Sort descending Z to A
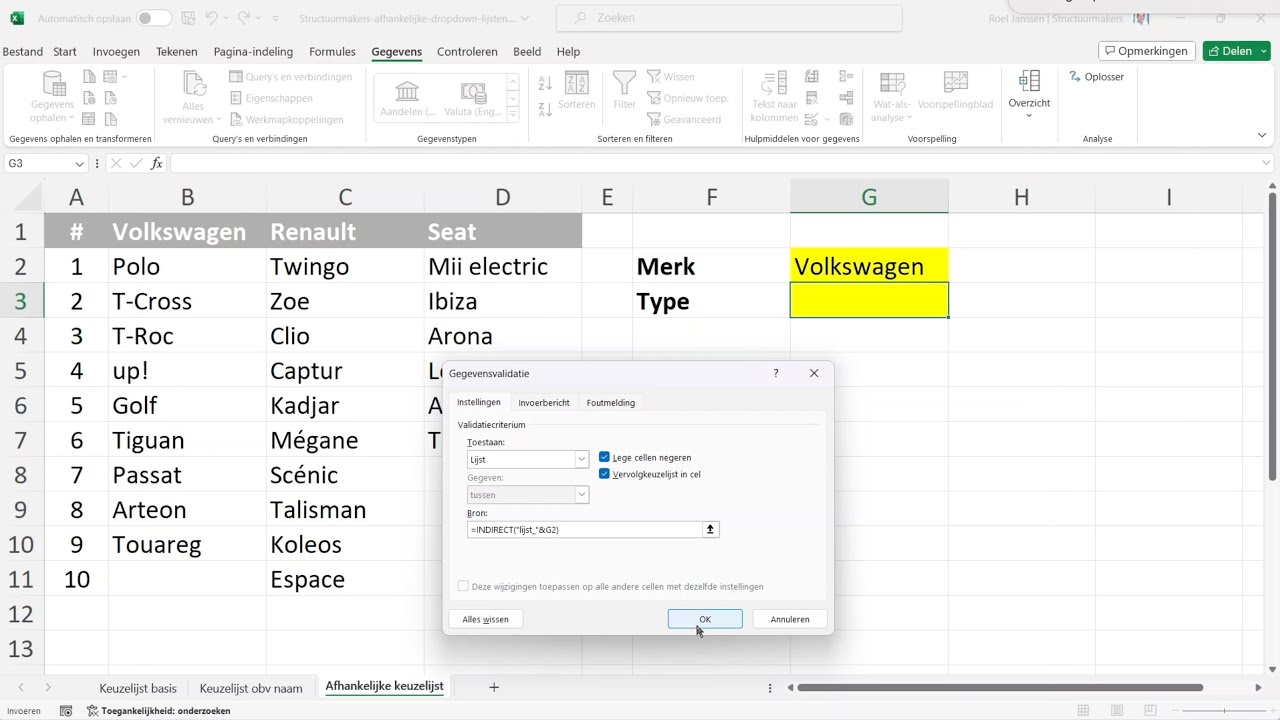The width and height of the screenshot is (1280, 720). click(x=545, y=109)
